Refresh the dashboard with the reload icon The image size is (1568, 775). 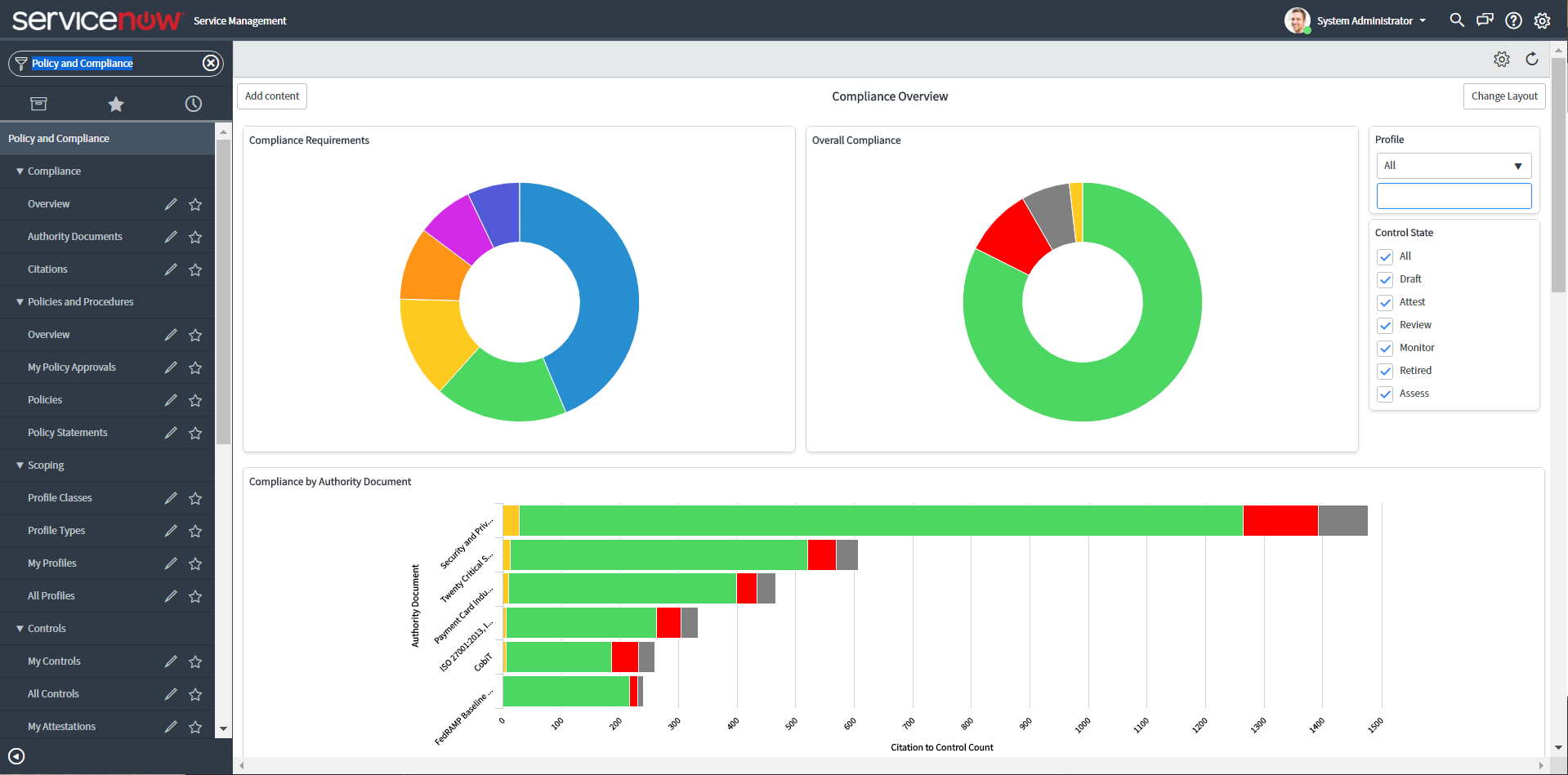[1532, 59]
